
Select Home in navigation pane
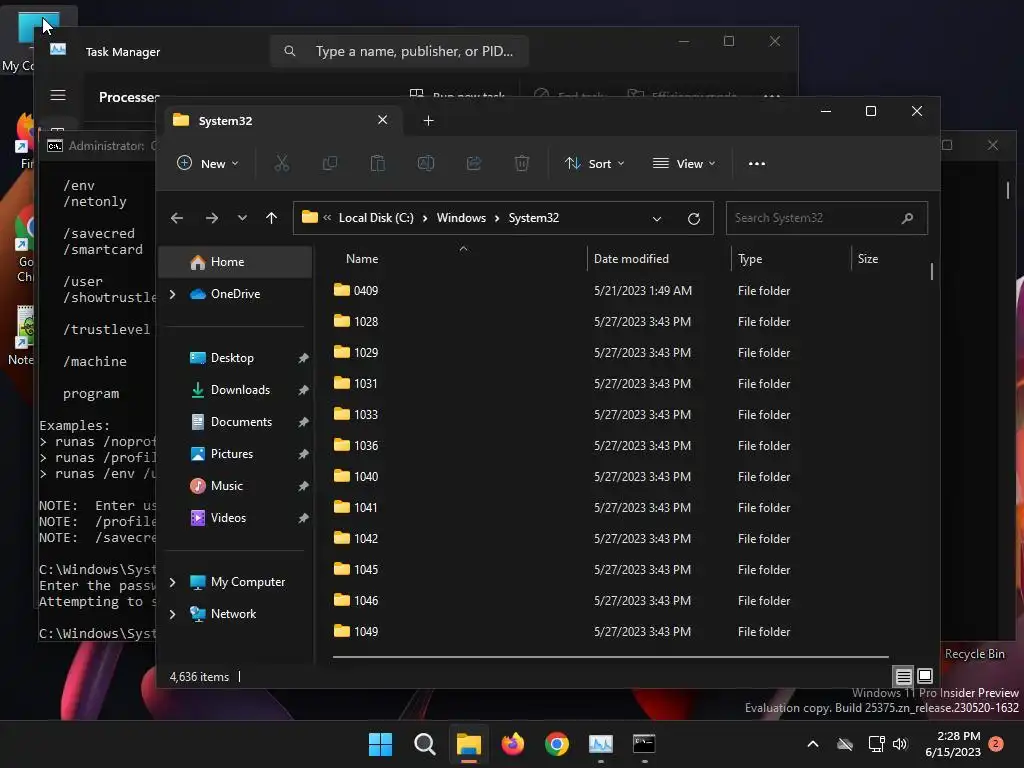pos(236,262)
